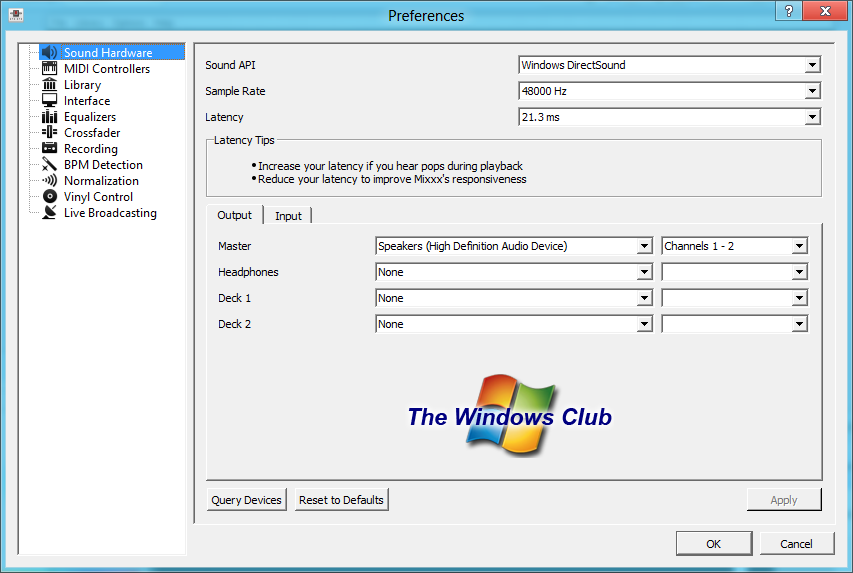Viewport: 853px width, 573px height.
Task: Click the help question mark button
Action: click(x=789, y=11)
